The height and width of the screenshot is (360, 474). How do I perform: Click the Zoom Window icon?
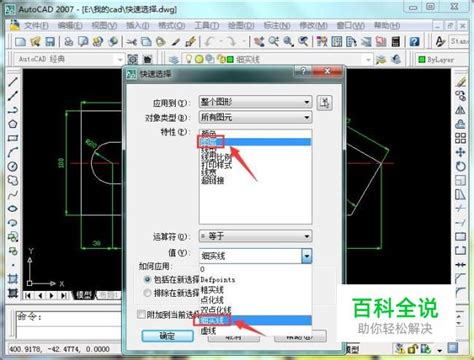(289, 42)
